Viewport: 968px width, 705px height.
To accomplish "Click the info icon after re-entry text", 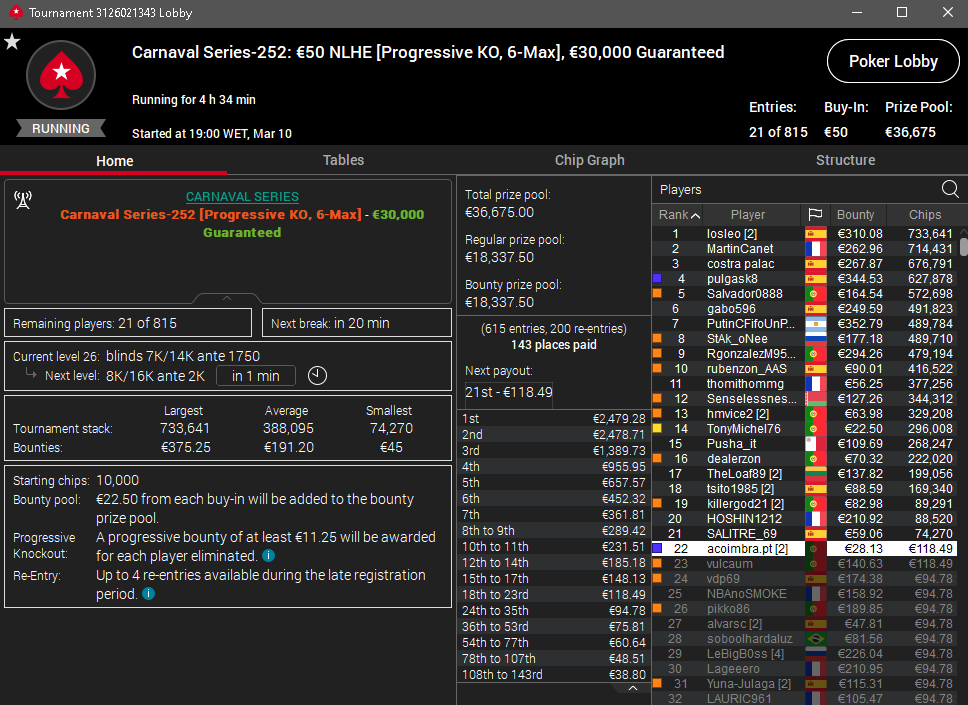I will click(149, 594).
